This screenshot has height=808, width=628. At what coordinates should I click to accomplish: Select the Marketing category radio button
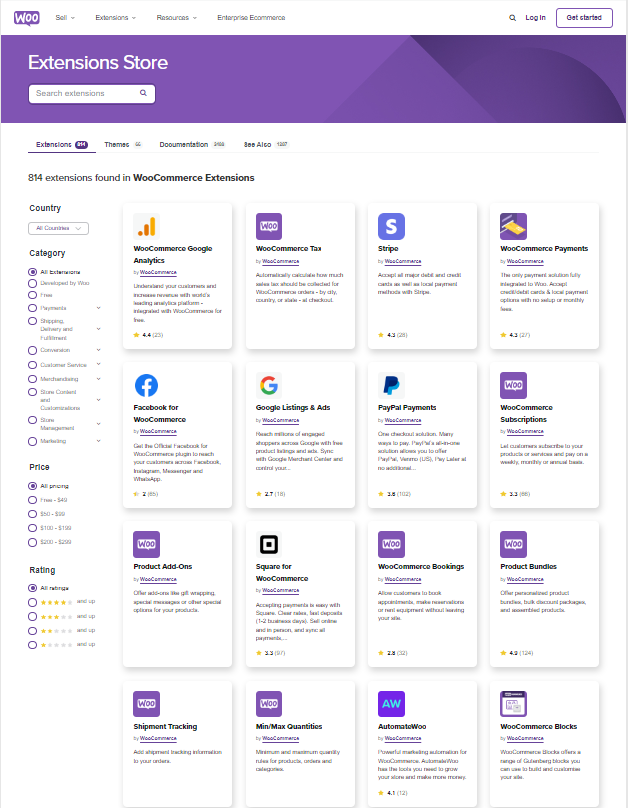32,442
